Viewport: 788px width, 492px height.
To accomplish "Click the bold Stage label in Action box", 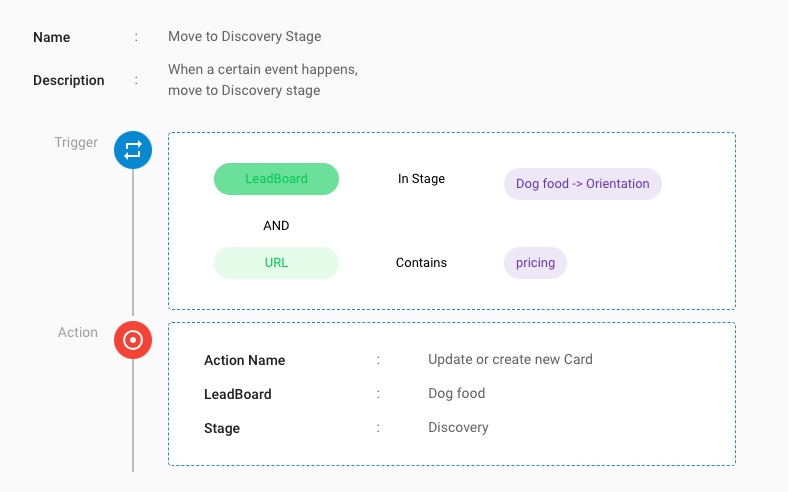I will (221, 428).
